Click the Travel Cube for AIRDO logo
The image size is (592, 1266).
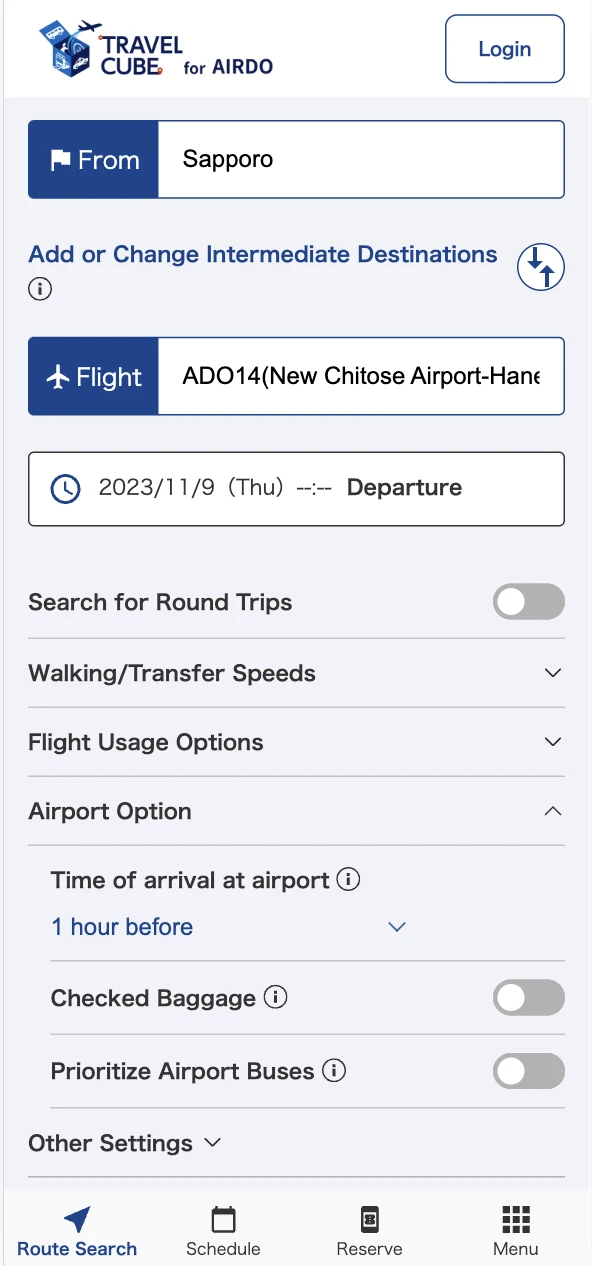(x=155, y=49)
